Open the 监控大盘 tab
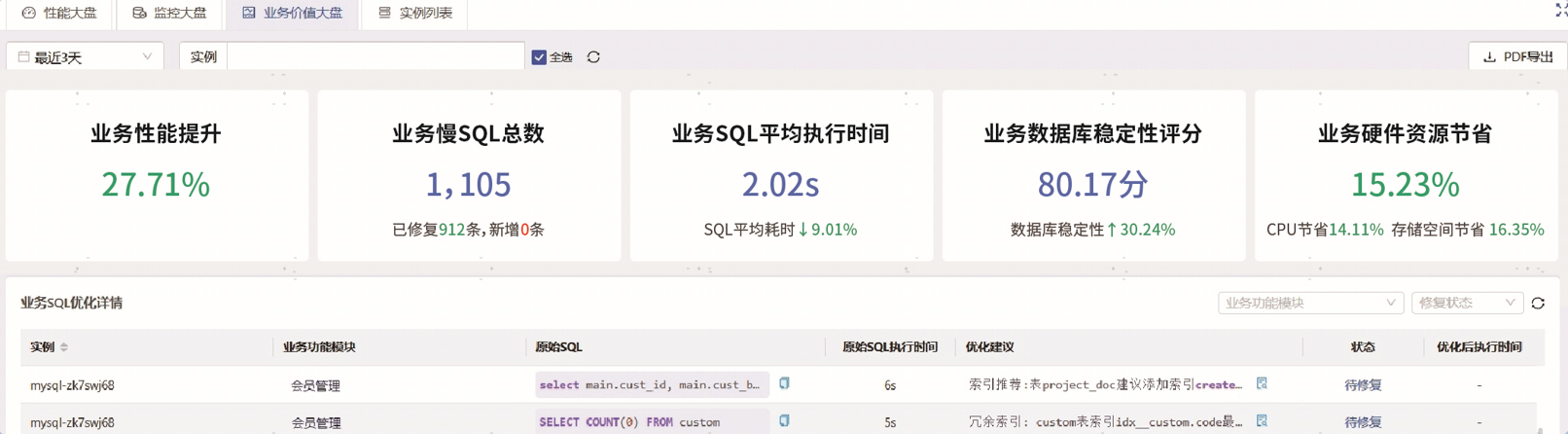 (x=169, y=13)
